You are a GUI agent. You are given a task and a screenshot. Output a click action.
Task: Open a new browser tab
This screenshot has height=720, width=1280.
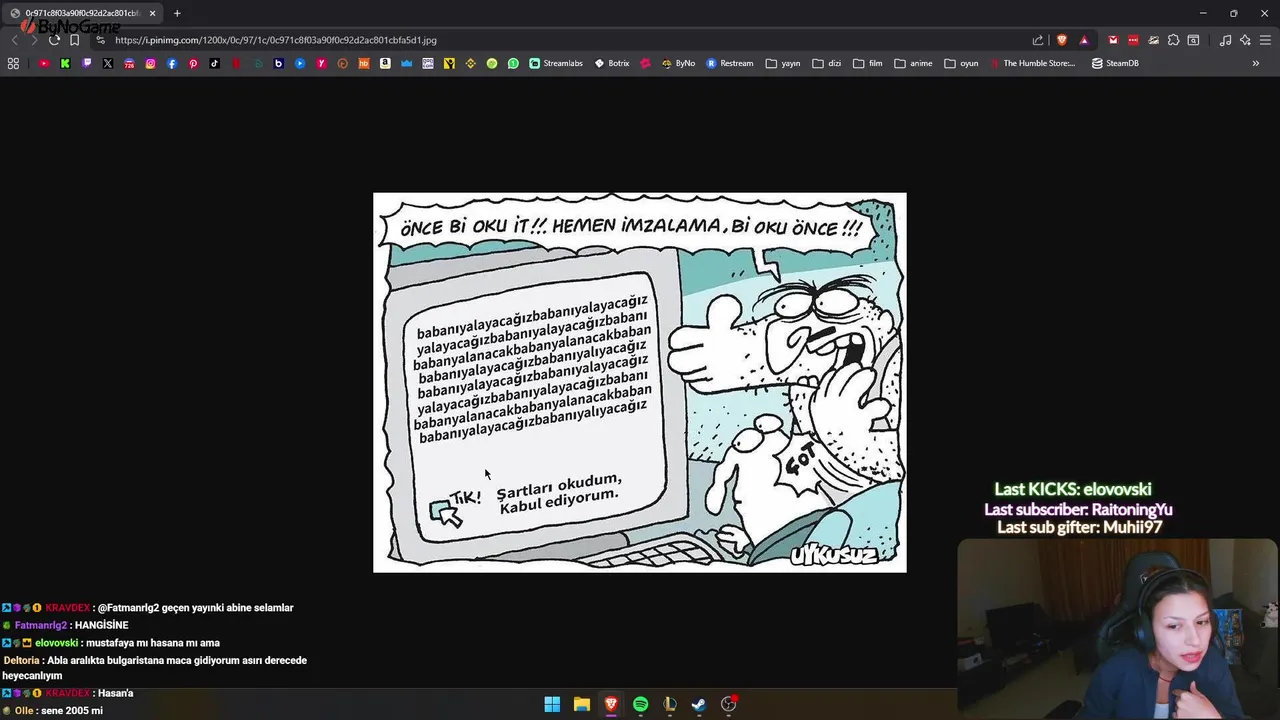click(x=177, y=13)
